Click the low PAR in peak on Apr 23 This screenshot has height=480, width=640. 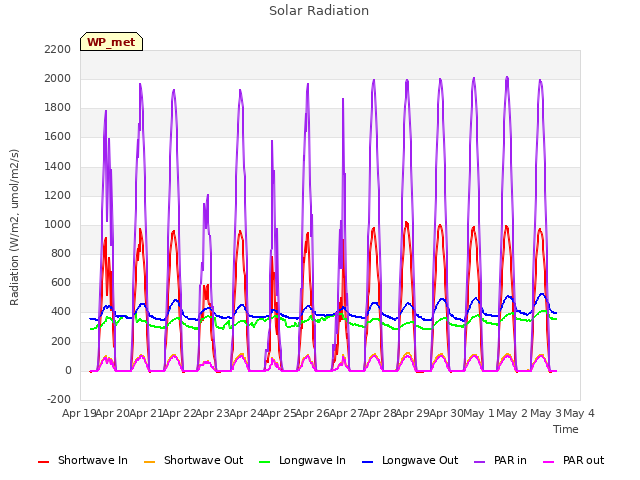click(208, 195)
